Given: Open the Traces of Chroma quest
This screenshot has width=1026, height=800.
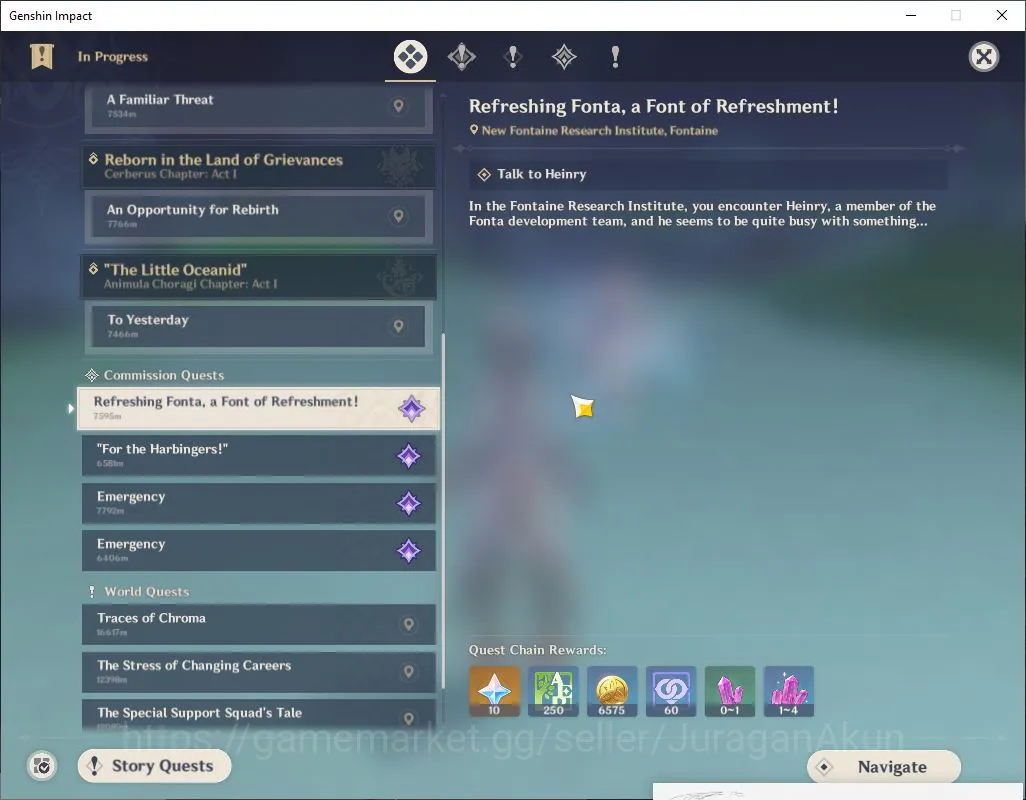Looking at the screenshot, I should 259,624.
